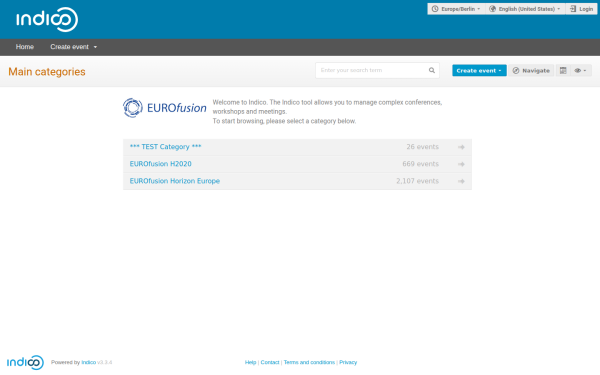Image resolution: width=600 pixels, height=375 pixels.
Task: Click the calendar view icon button
Action: pos(563,70)
